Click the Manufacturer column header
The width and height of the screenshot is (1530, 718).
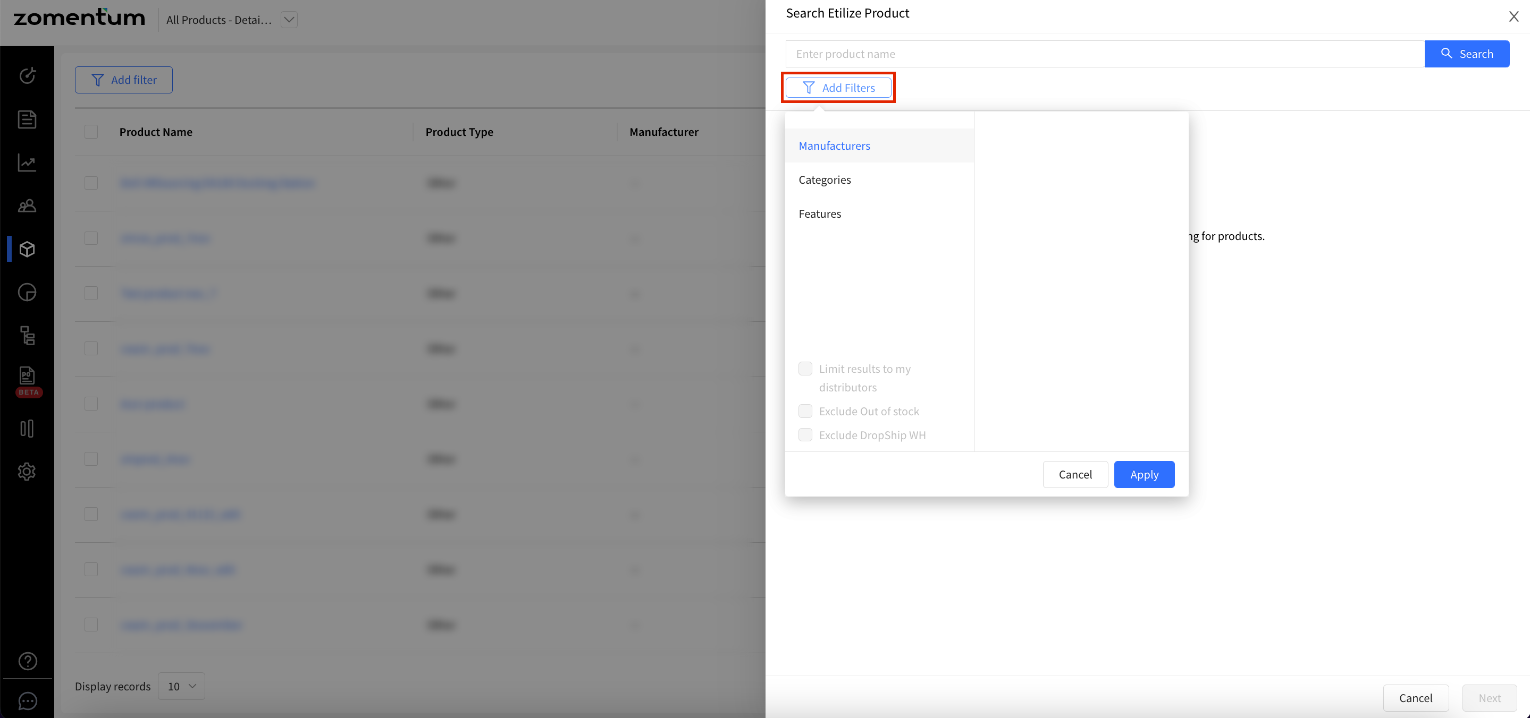coord(664,132)
